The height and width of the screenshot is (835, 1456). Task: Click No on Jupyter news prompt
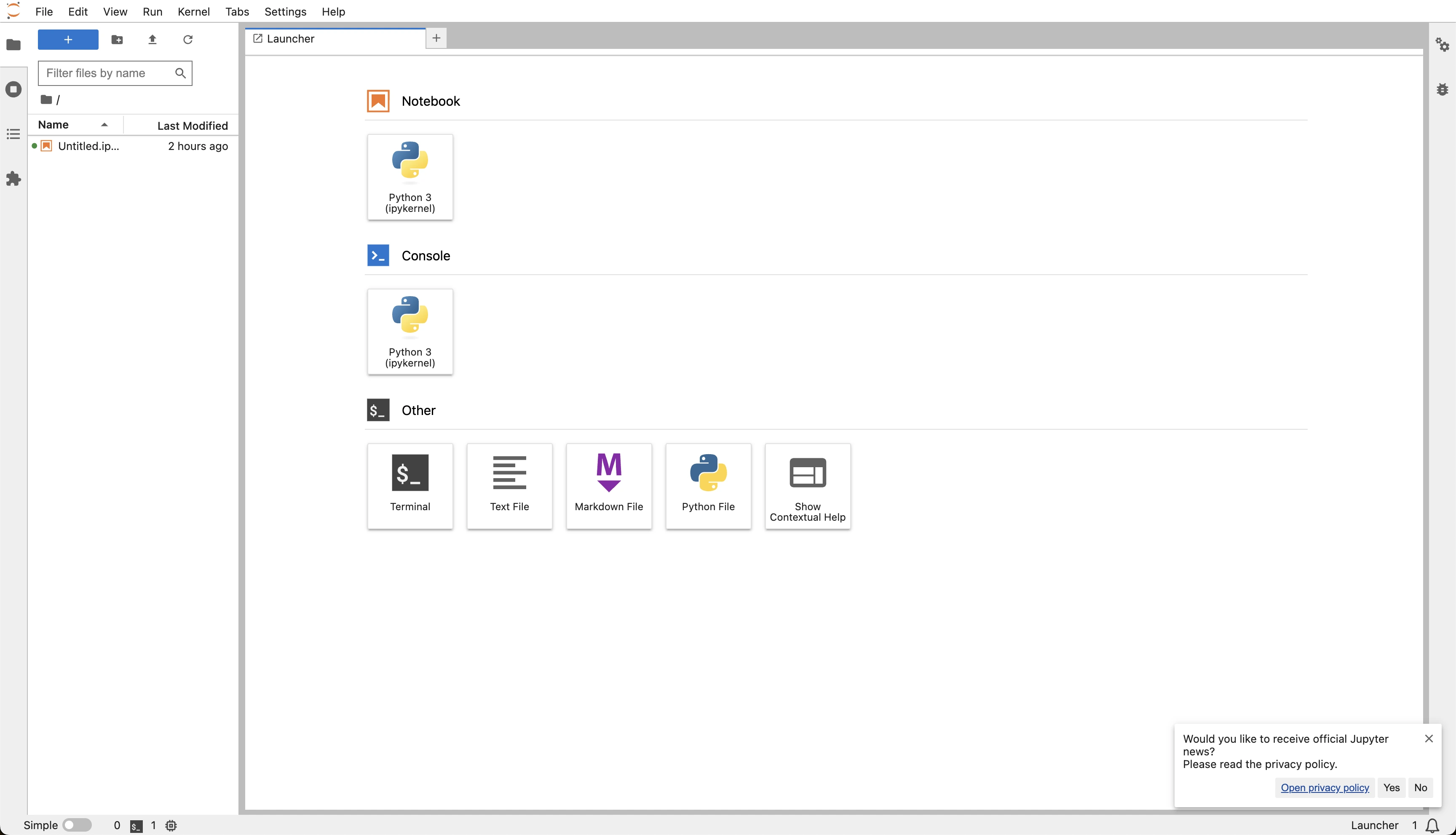[1421, 788]
